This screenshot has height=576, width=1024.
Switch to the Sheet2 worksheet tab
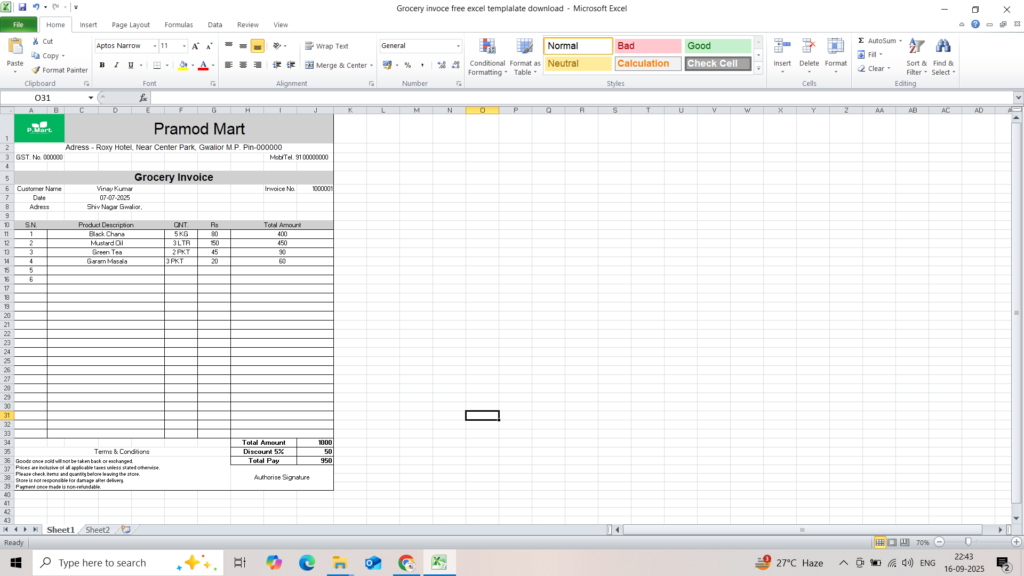coord(97,529)
